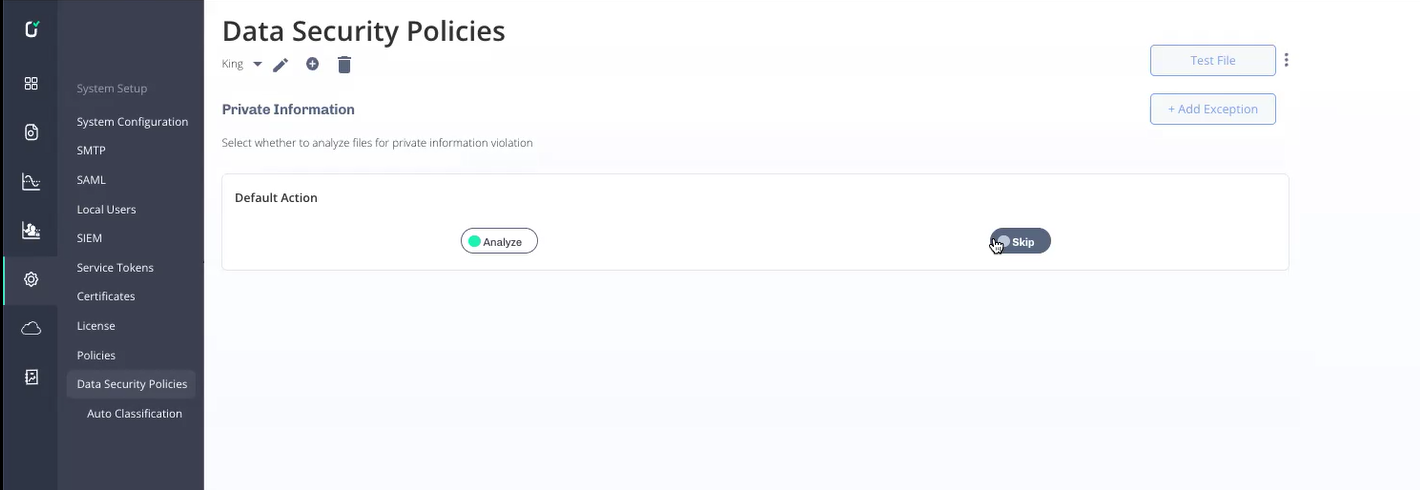
Task: Click the plus icon to add a policy
Action: [312, 64]
